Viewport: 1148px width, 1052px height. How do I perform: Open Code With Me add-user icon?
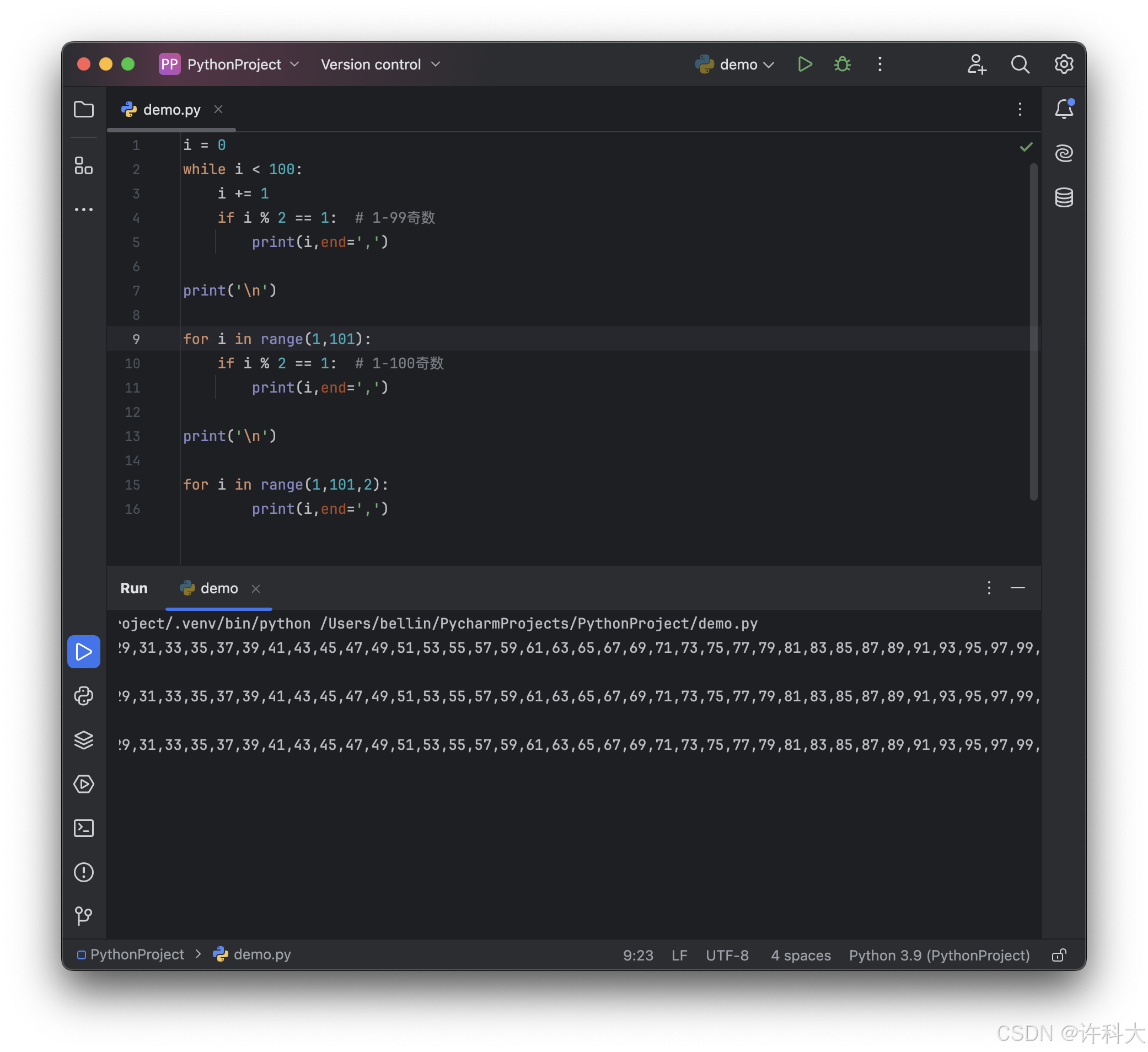click(x=977, y=65)
